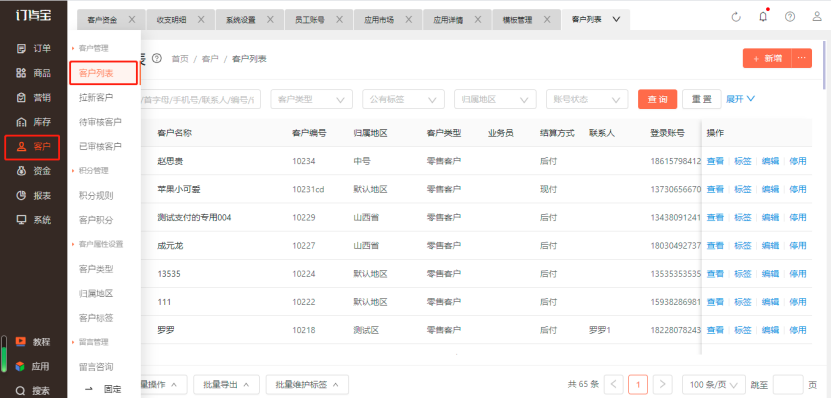The height and width of the screenshot is (398, 831).
Task: Open the 订单 orders sidebar icon
Action: tap(21, 49)
